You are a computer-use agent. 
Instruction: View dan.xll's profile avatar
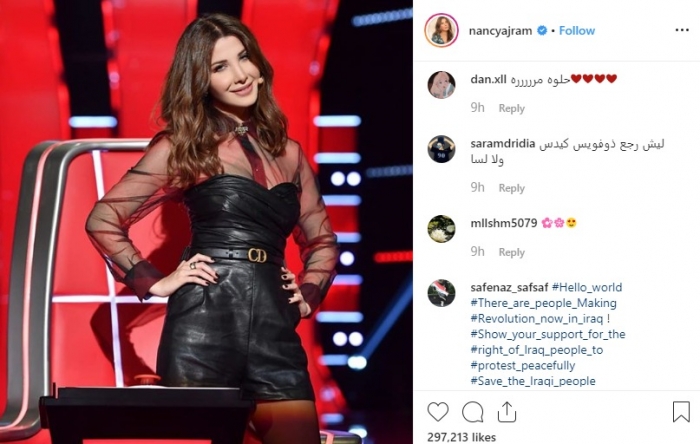point(442,85)
